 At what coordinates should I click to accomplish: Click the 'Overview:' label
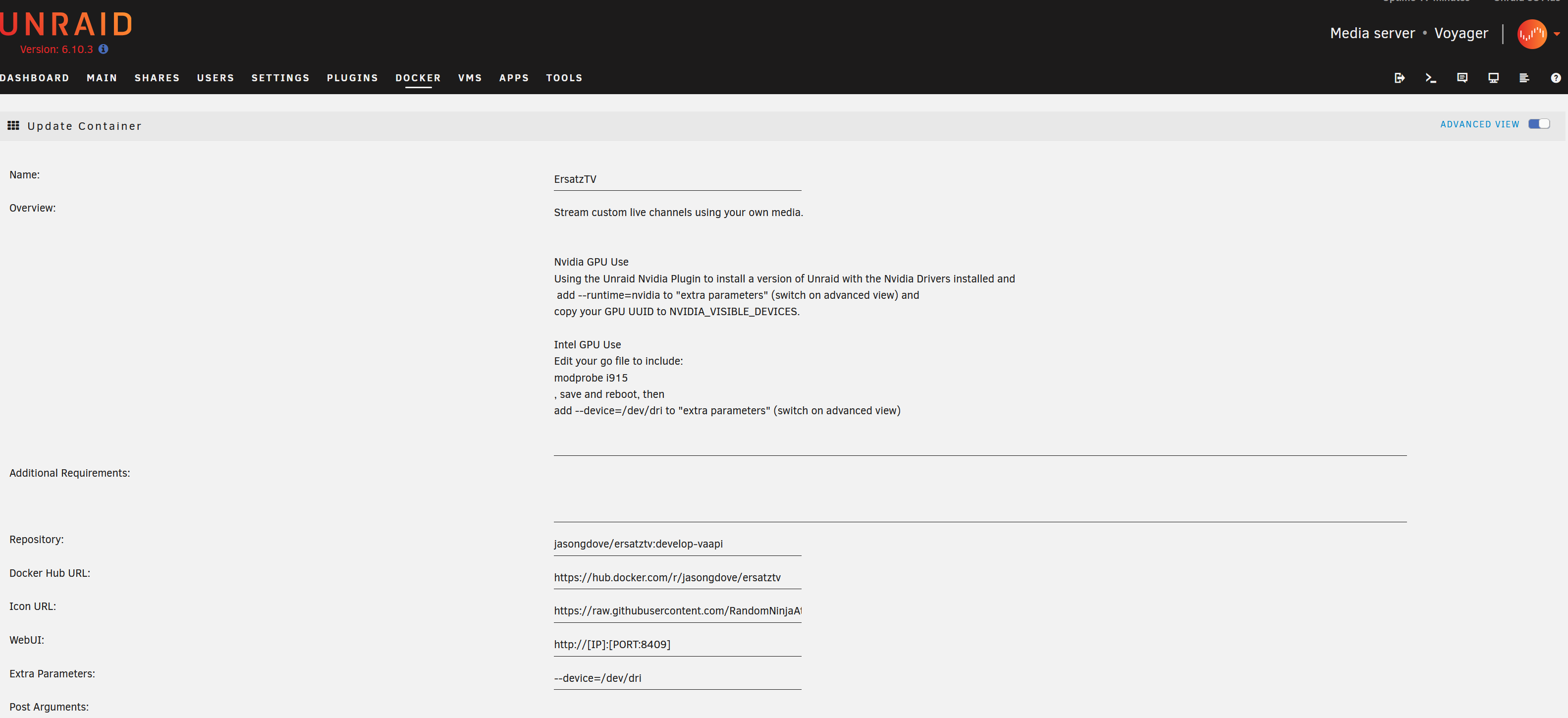[32, 208]
